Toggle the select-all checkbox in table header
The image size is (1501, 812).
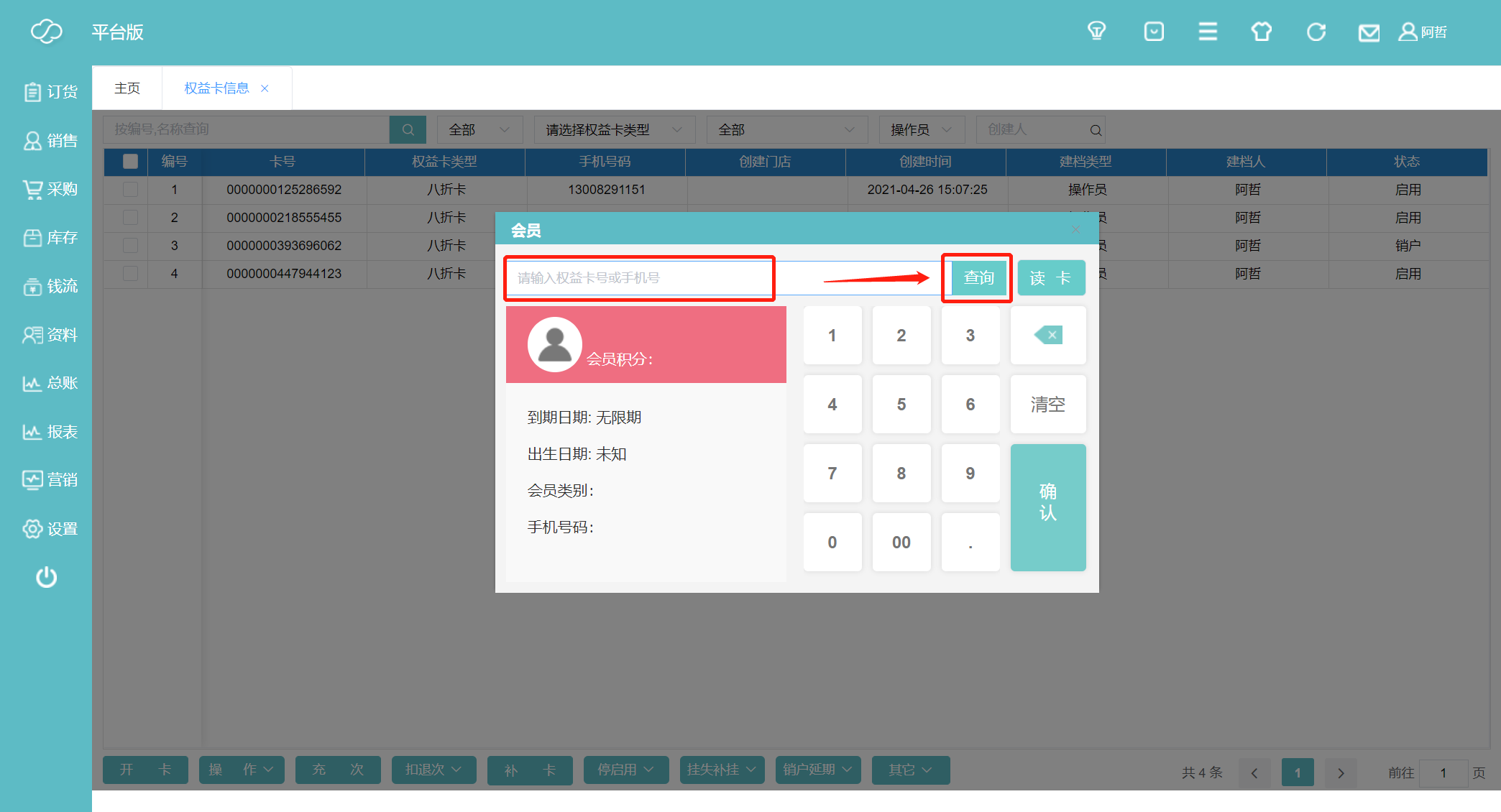pyautogui.click(x=130, y=162)
